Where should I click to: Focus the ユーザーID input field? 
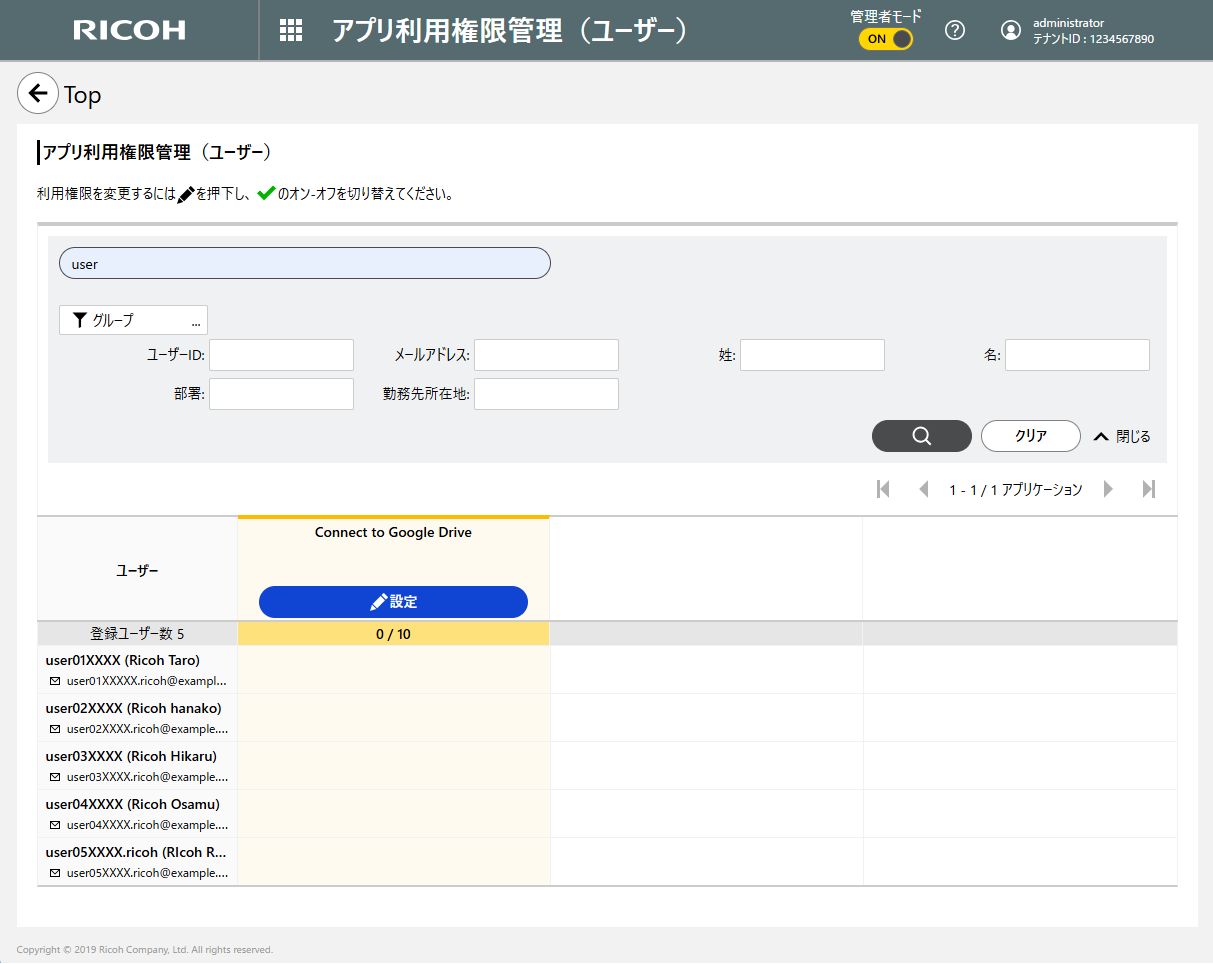(281, 355)
